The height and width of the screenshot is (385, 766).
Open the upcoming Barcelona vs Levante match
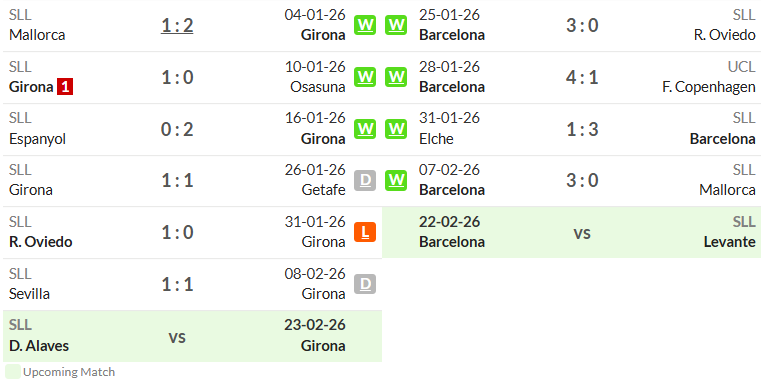click(572, 233)
